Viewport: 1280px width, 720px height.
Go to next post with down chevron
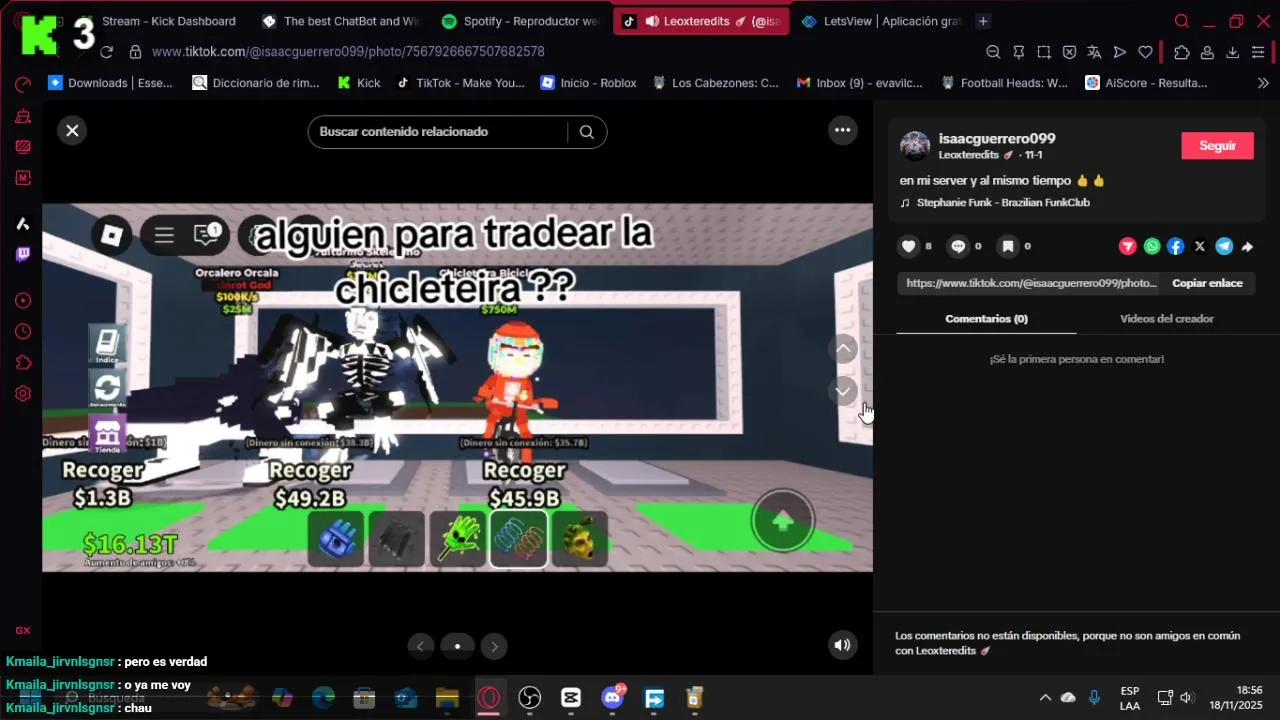844,391
